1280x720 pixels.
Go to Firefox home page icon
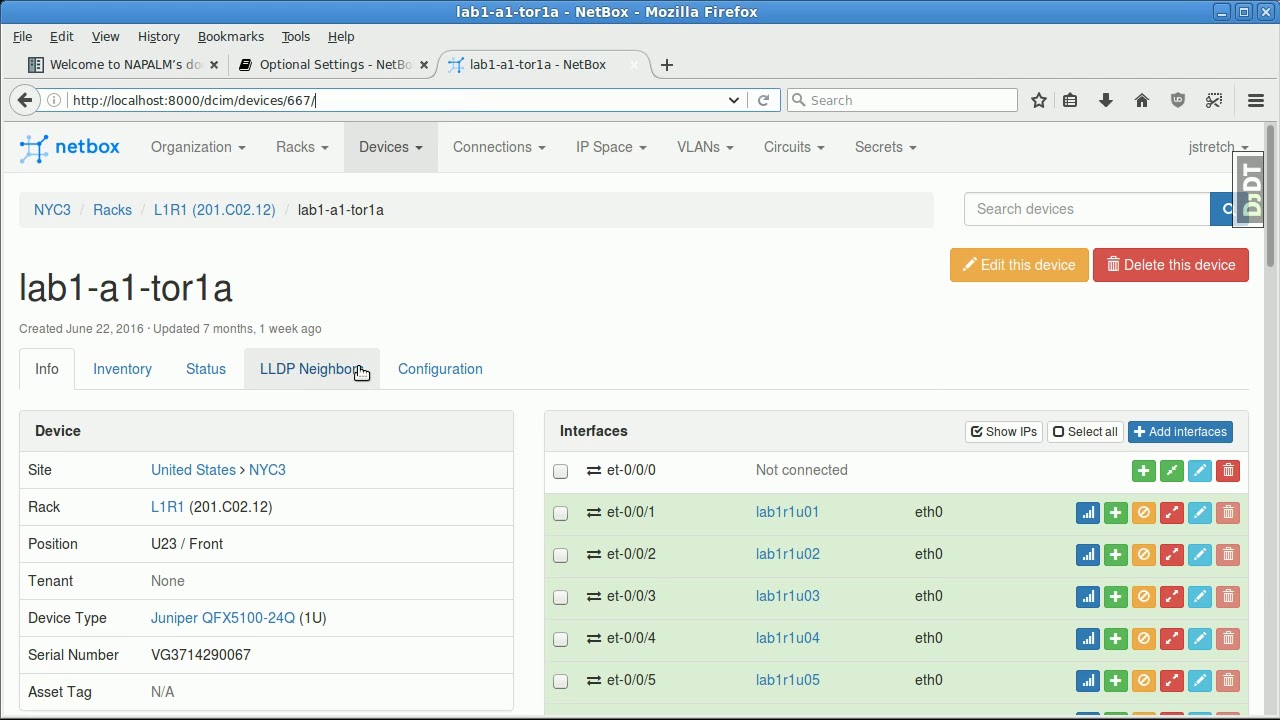click(1142, 100)
